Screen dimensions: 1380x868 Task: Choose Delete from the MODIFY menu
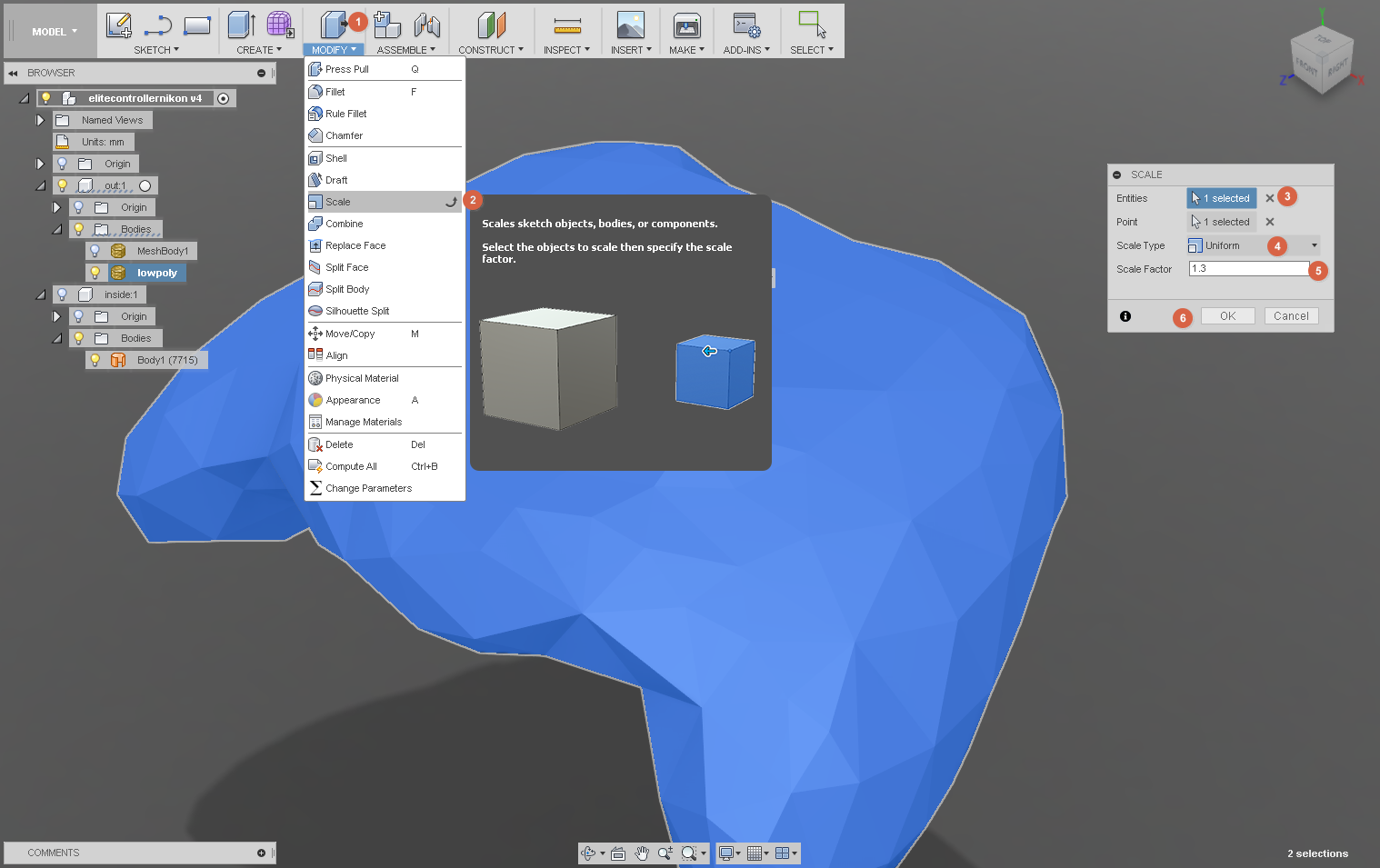[x=385, y=444]
